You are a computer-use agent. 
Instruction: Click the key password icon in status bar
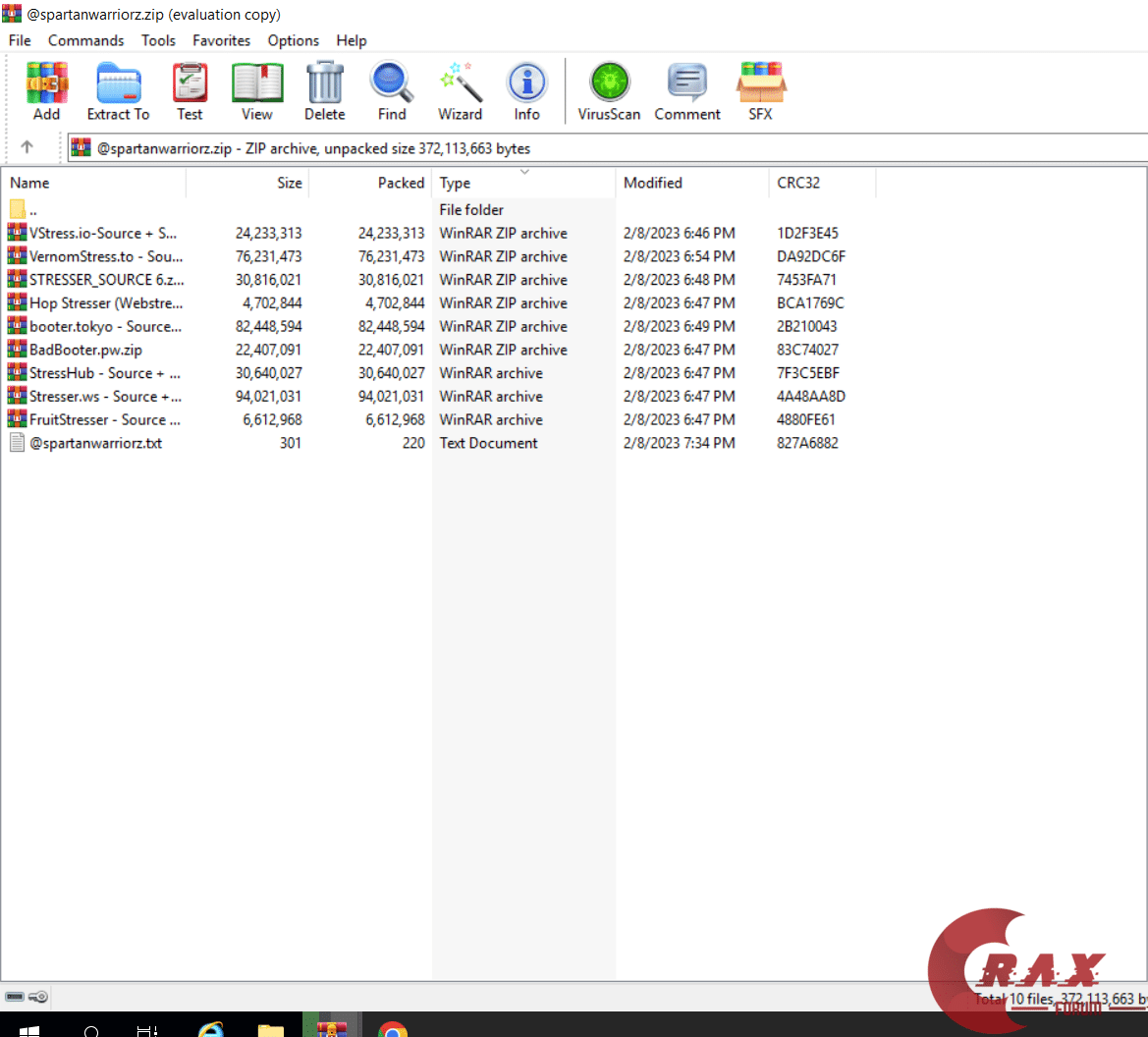click(39, 997)
